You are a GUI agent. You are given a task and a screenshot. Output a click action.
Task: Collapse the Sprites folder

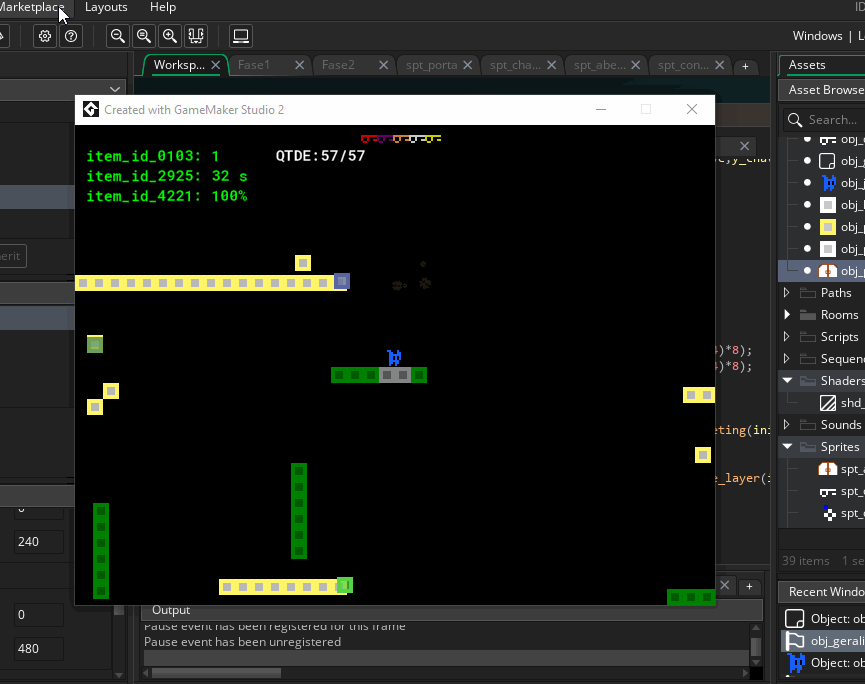(787, 447)
